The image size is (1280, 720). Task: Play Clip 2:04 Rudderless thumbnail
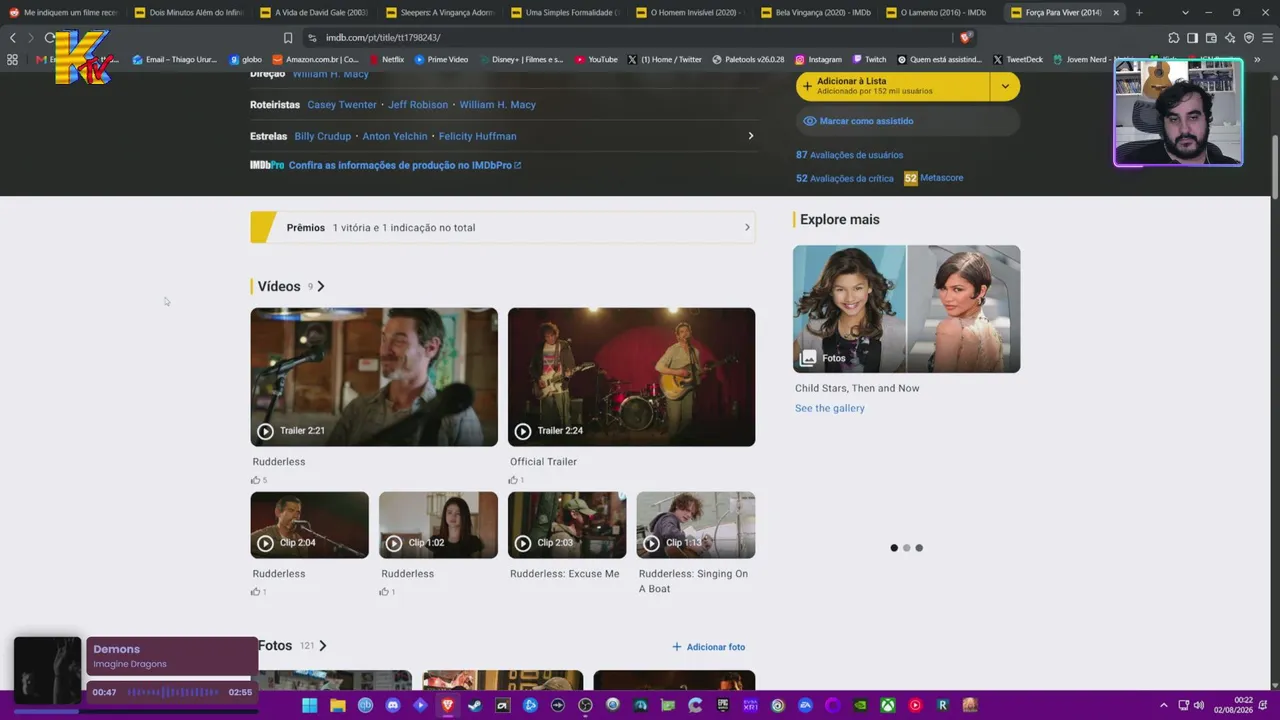pyautogui.click(x=309, y=525)
